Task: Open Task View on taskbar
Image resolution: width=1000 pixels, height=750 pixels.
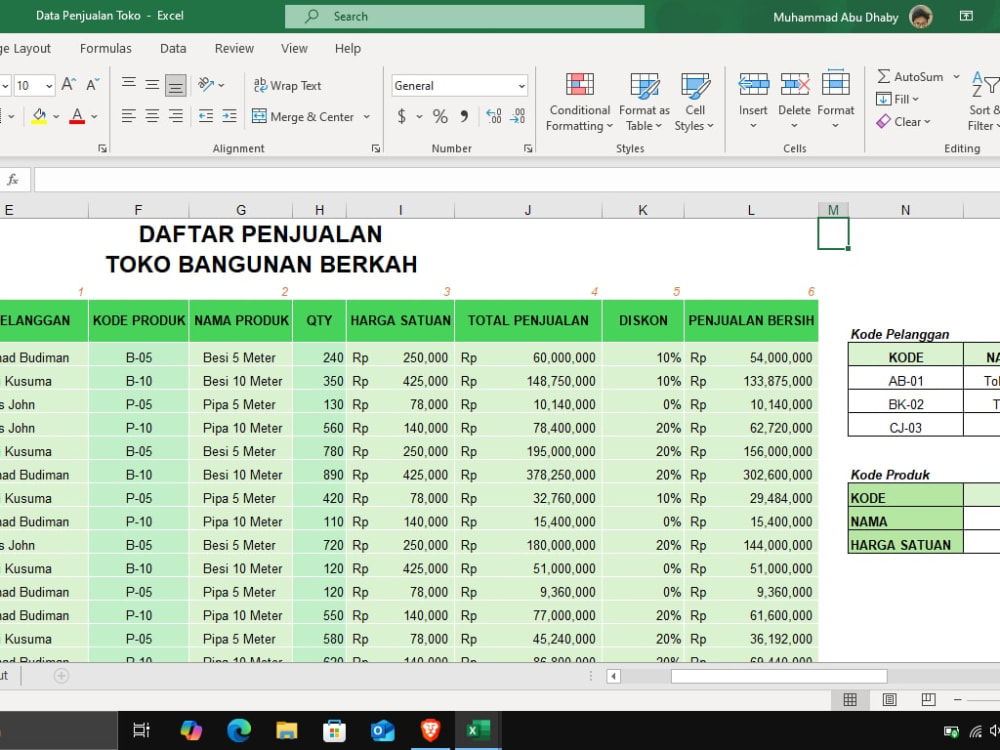Action: 141,730
